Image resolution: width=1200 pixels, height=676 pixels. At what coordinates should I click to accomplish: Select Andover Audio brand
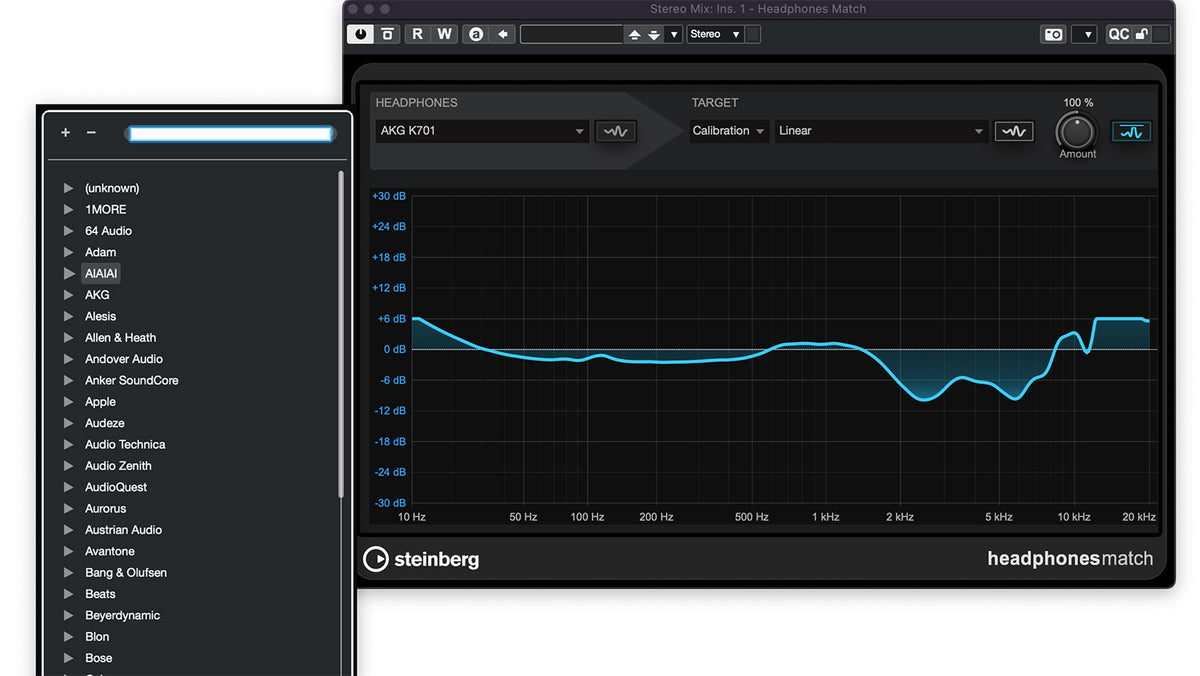point(124,359)
